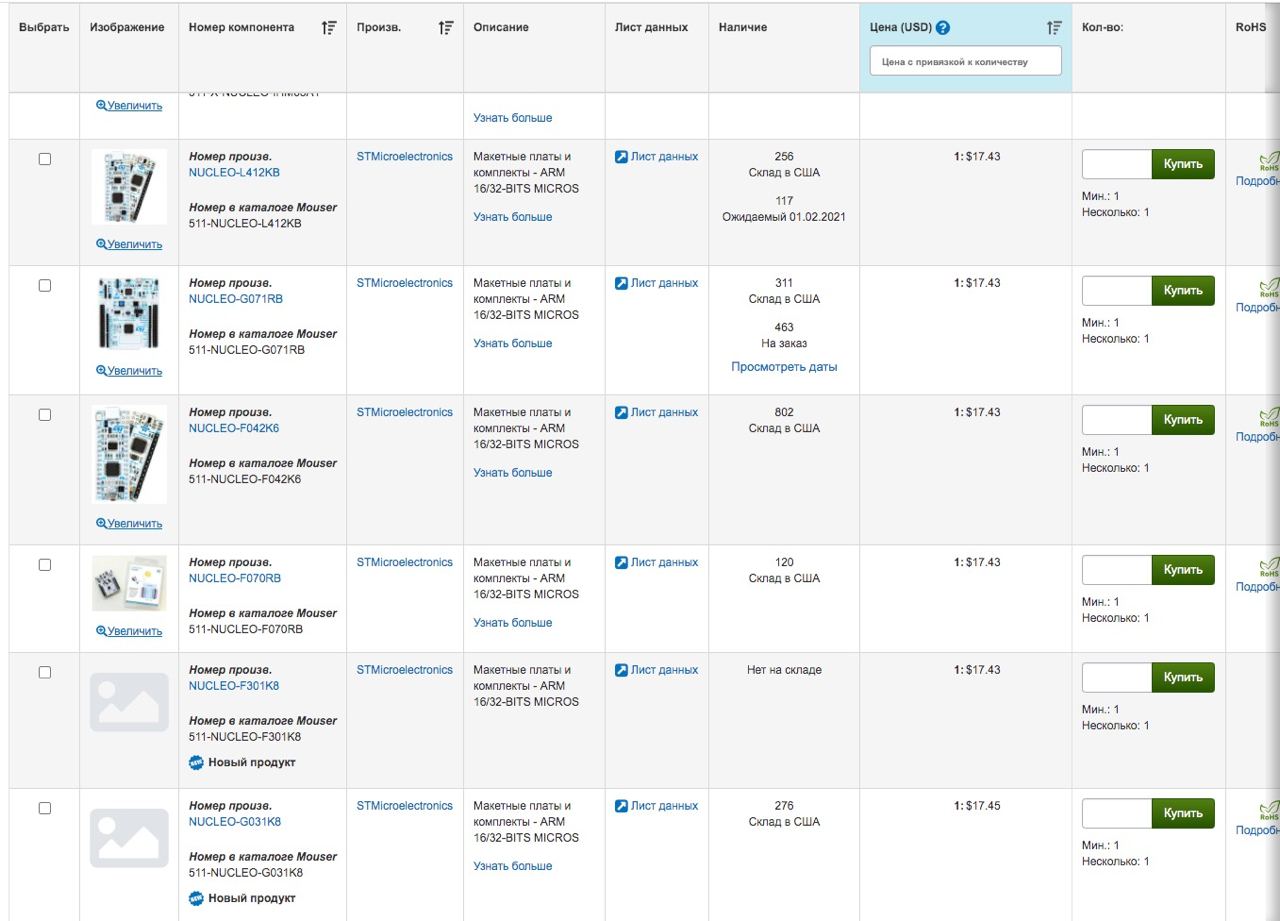Select checkbox for NUCLEO-G071RB row

point(45,285)
